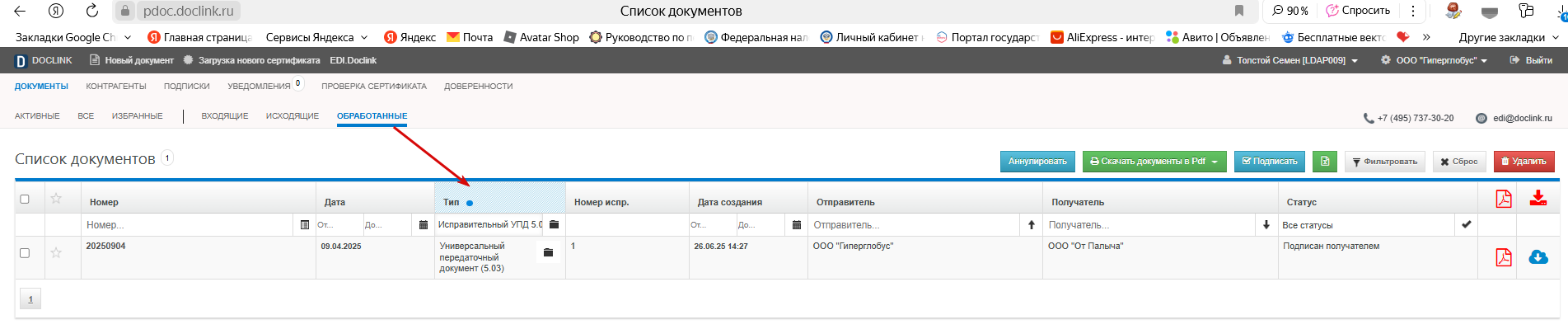
Task: Open user menu Толстой Семен [LDAP009]
Action: [1290, 60]
